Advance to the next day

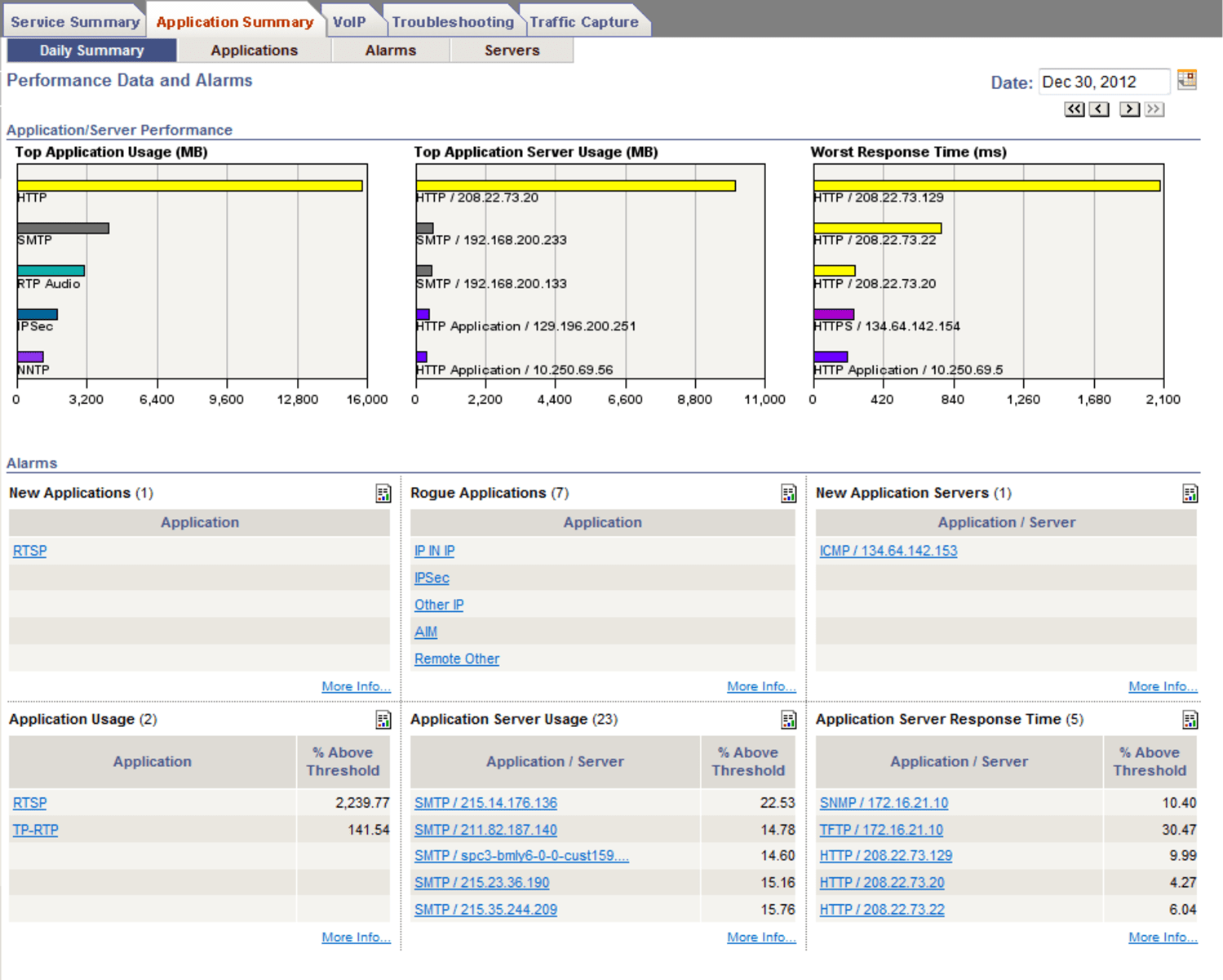coord(1129,109)
